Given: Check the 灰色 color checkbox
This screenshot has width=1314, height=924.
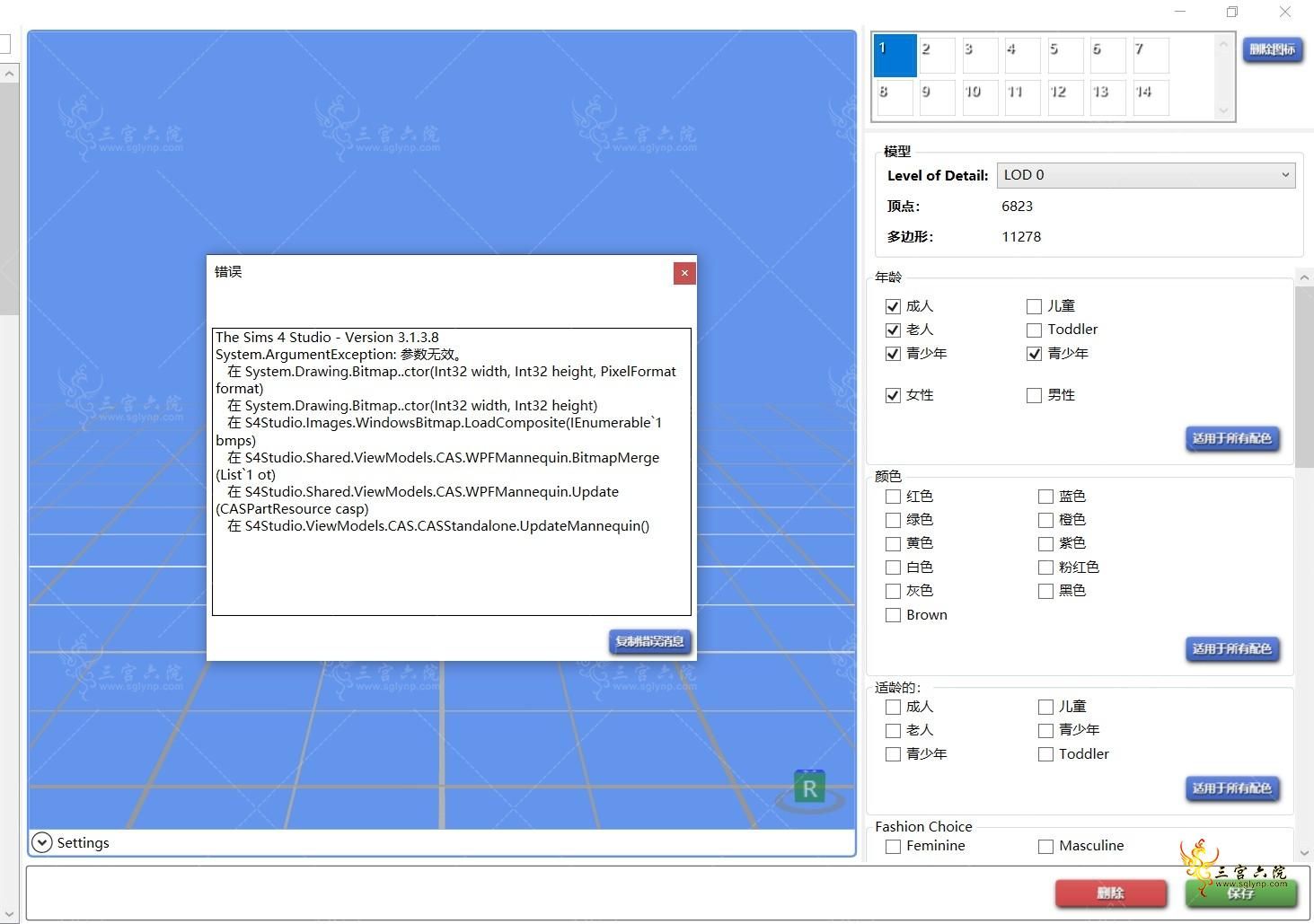Looking at the screenshot, I should [x=893, y=591].
